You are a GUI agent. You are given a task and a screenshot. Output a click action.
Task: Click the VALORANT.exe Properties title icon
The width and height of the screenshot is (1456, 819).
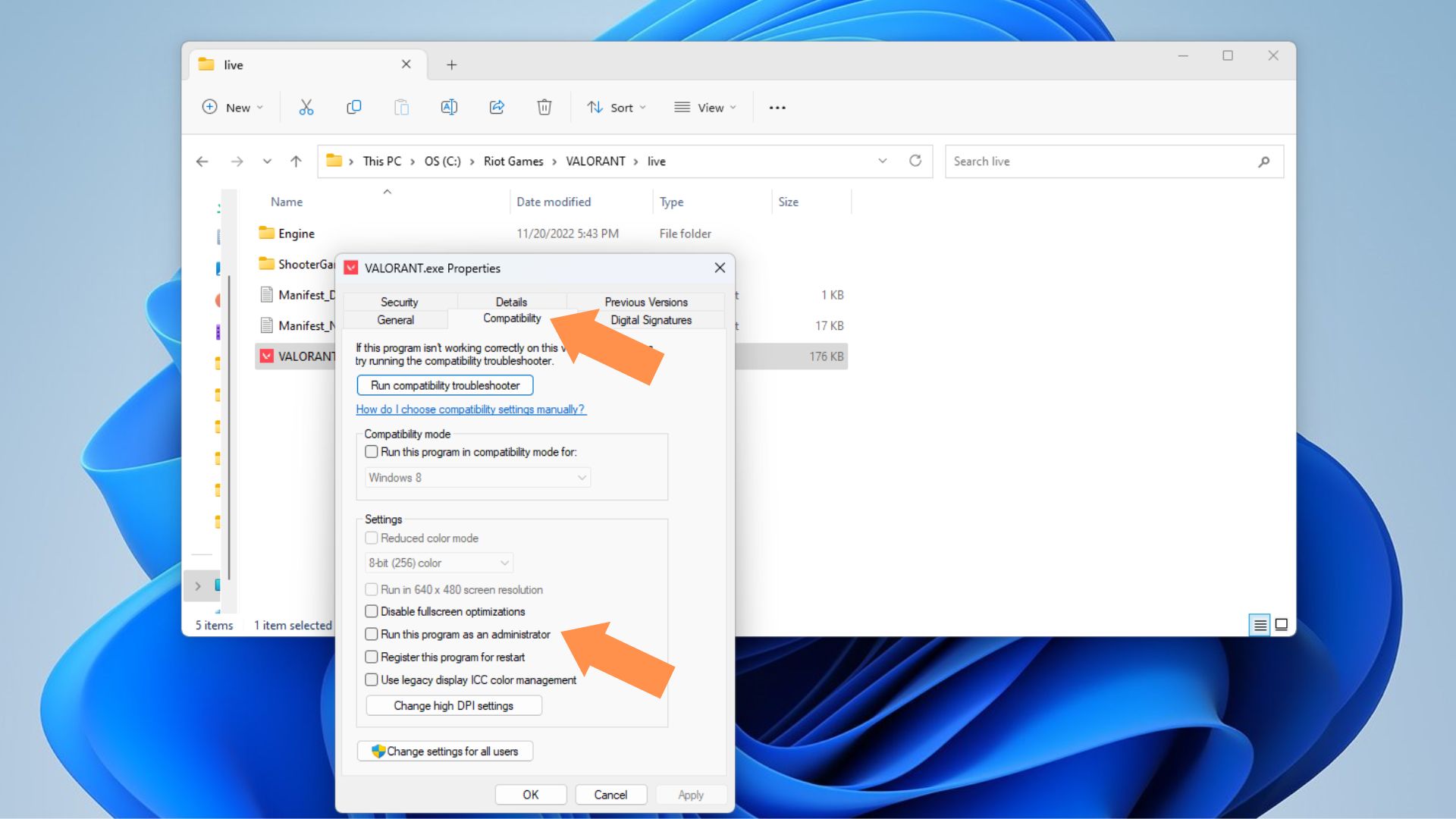(x=350, y=267)
